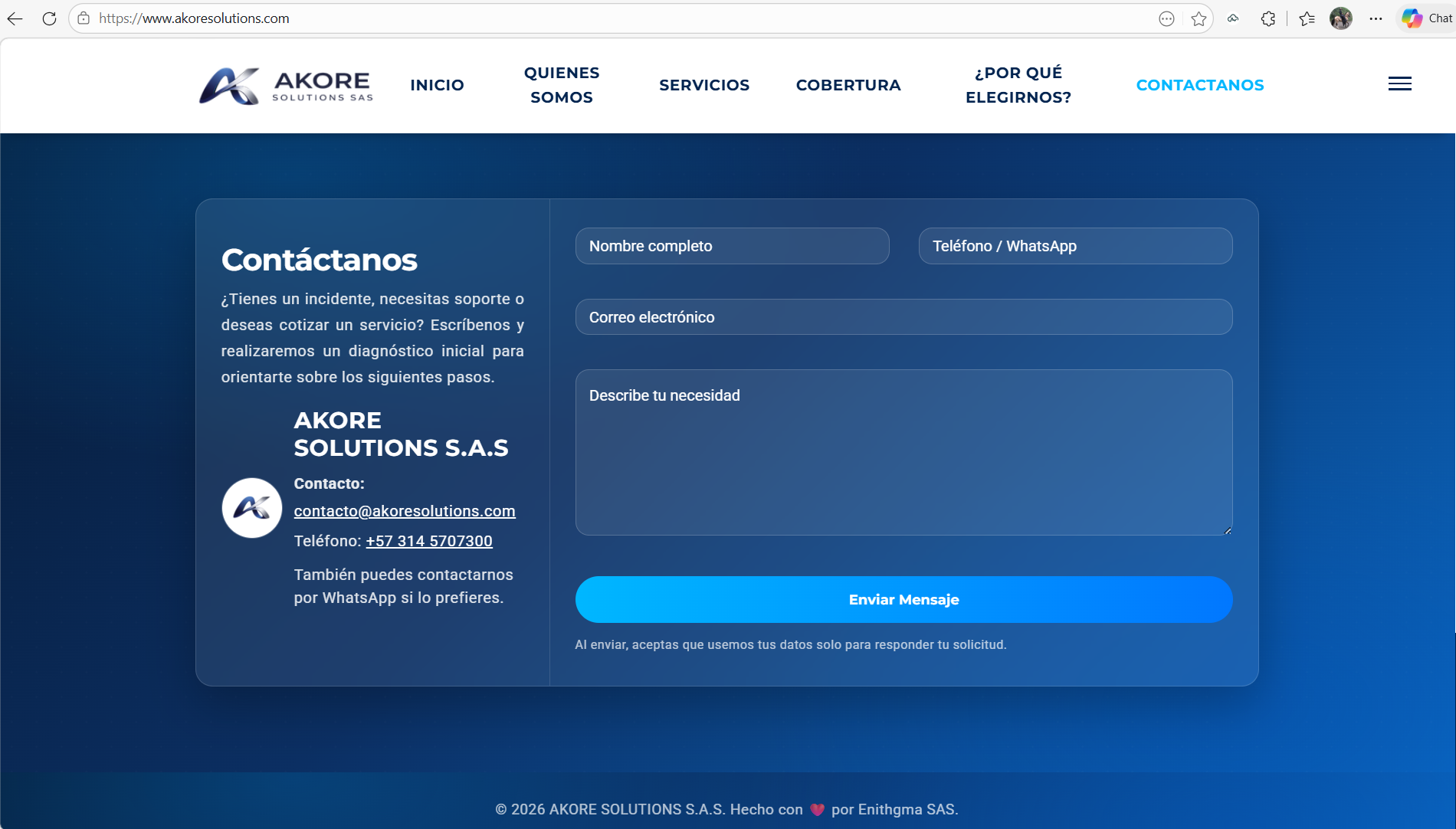Open Copilot Chat in the toolbar
The image size is (1456, 829).
1426,18
